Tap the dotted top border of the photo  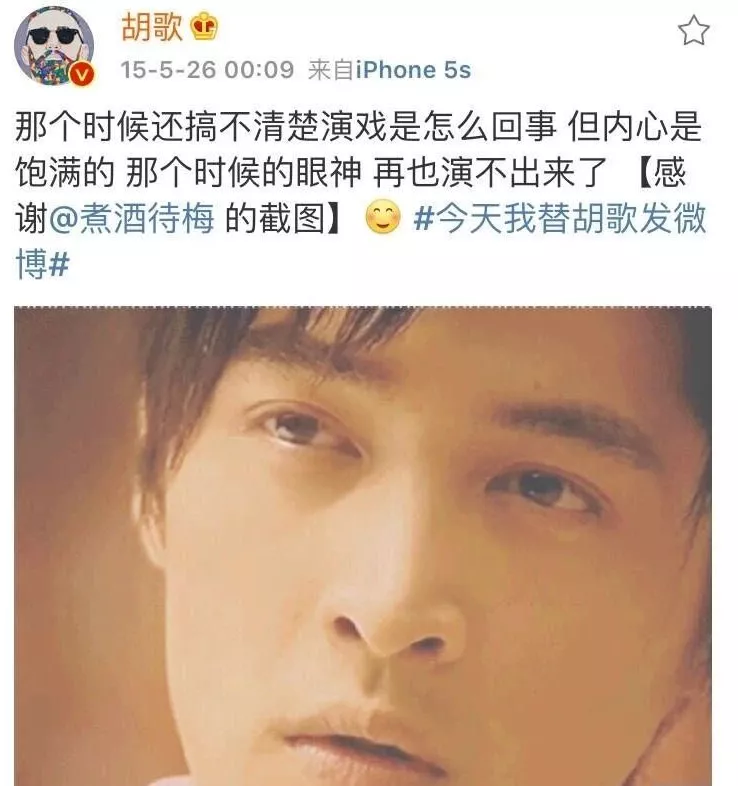[363, 307]
